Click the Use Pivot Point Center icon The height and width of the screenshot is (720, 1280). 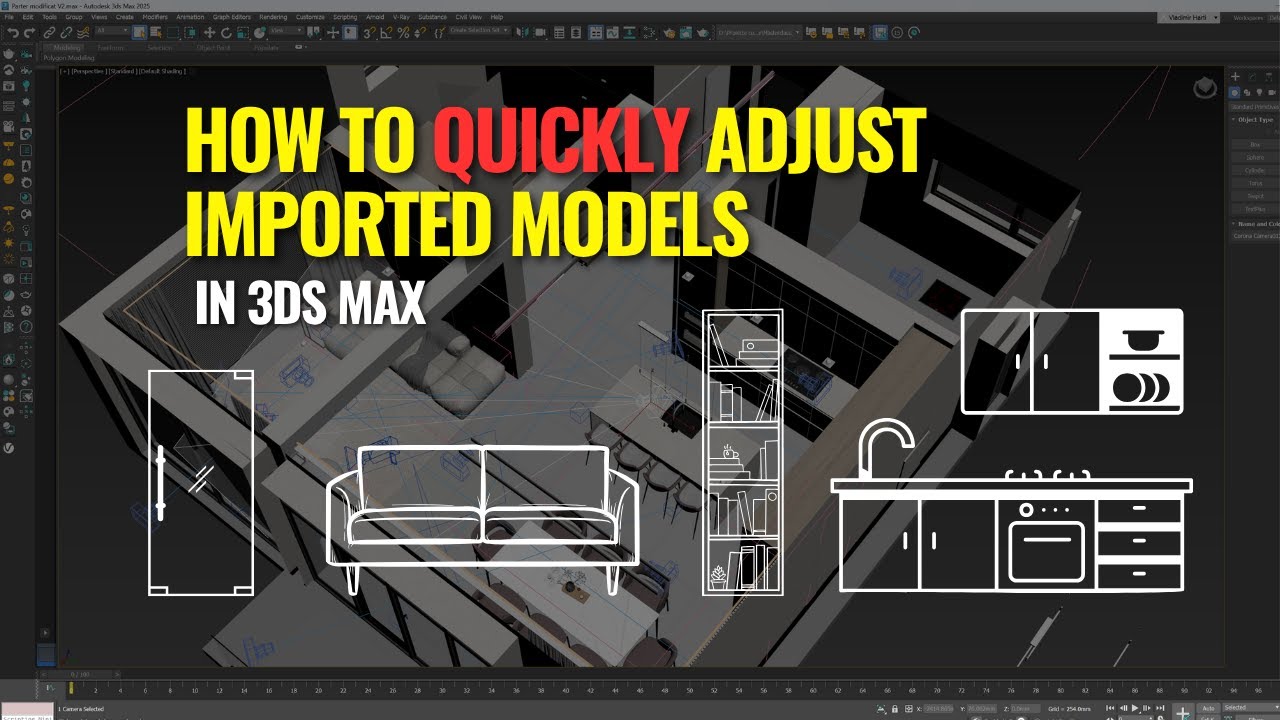coord(314,32)
